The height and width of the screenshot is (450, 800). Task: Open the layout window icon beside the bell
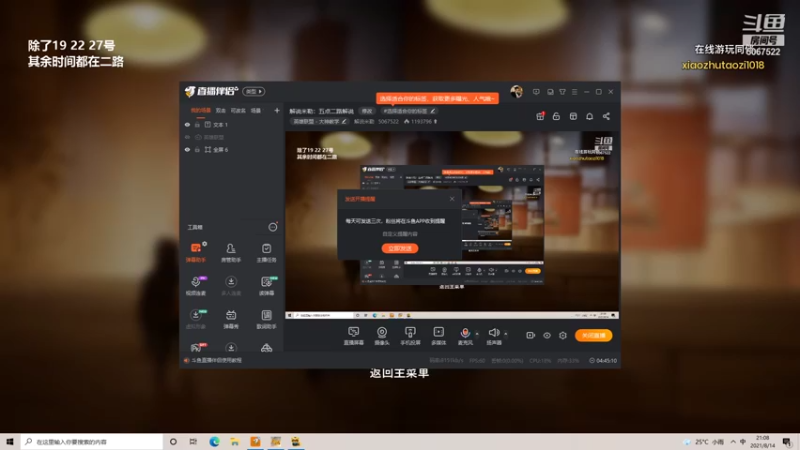coord(573,116)
